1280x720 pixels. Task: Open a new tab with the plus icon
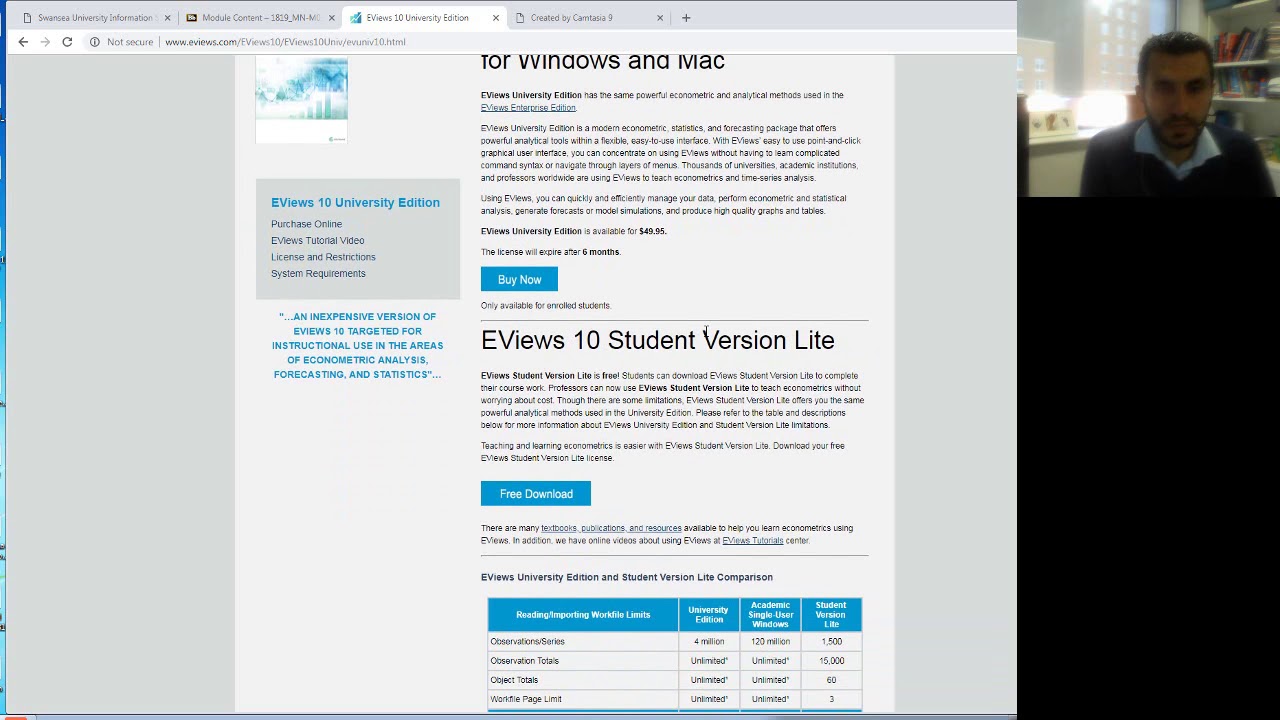coord(686,17)
